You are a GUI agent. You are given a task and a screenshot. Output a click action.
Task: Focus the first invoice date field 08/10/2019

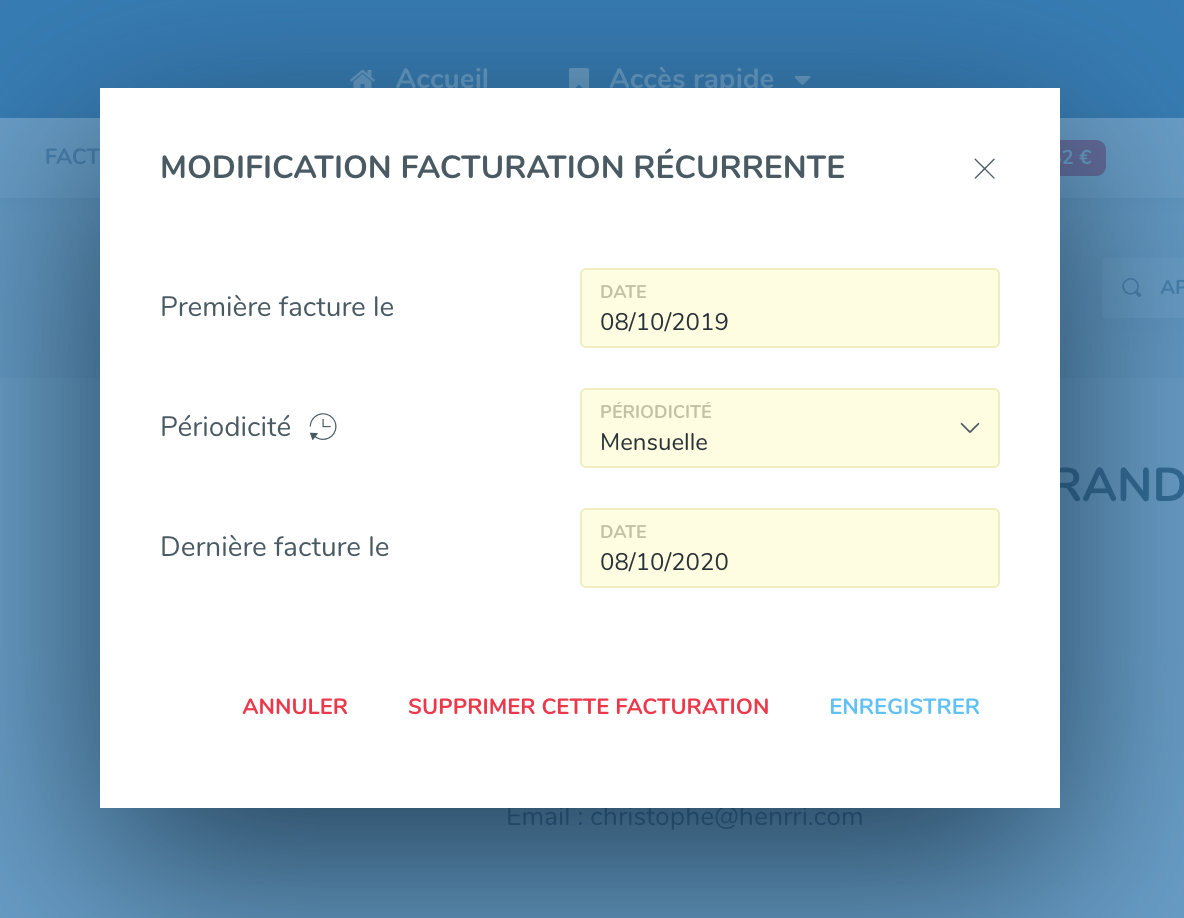[789, 309]
